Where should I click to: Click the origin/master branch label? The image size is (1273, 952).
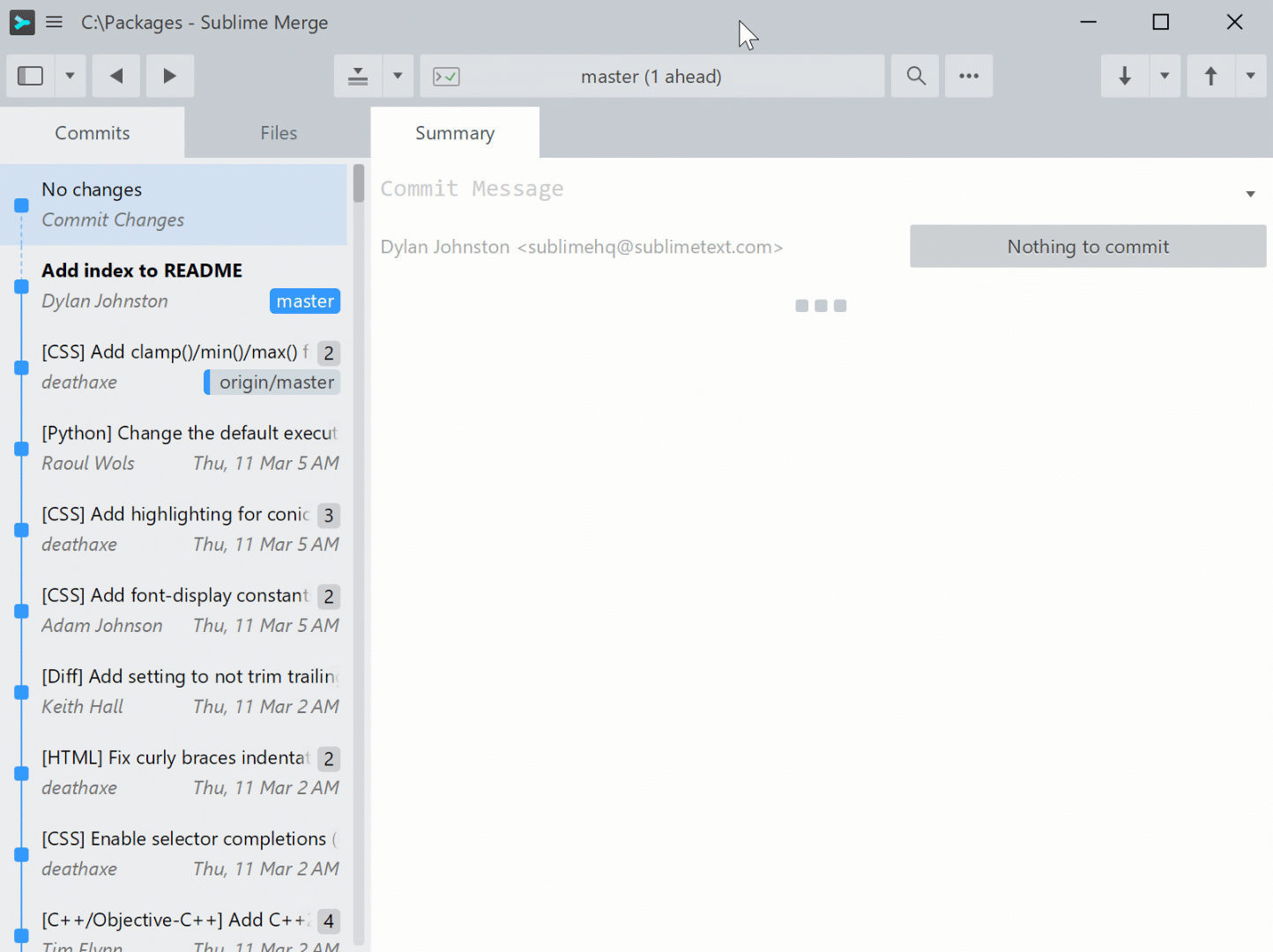point(272,383)
